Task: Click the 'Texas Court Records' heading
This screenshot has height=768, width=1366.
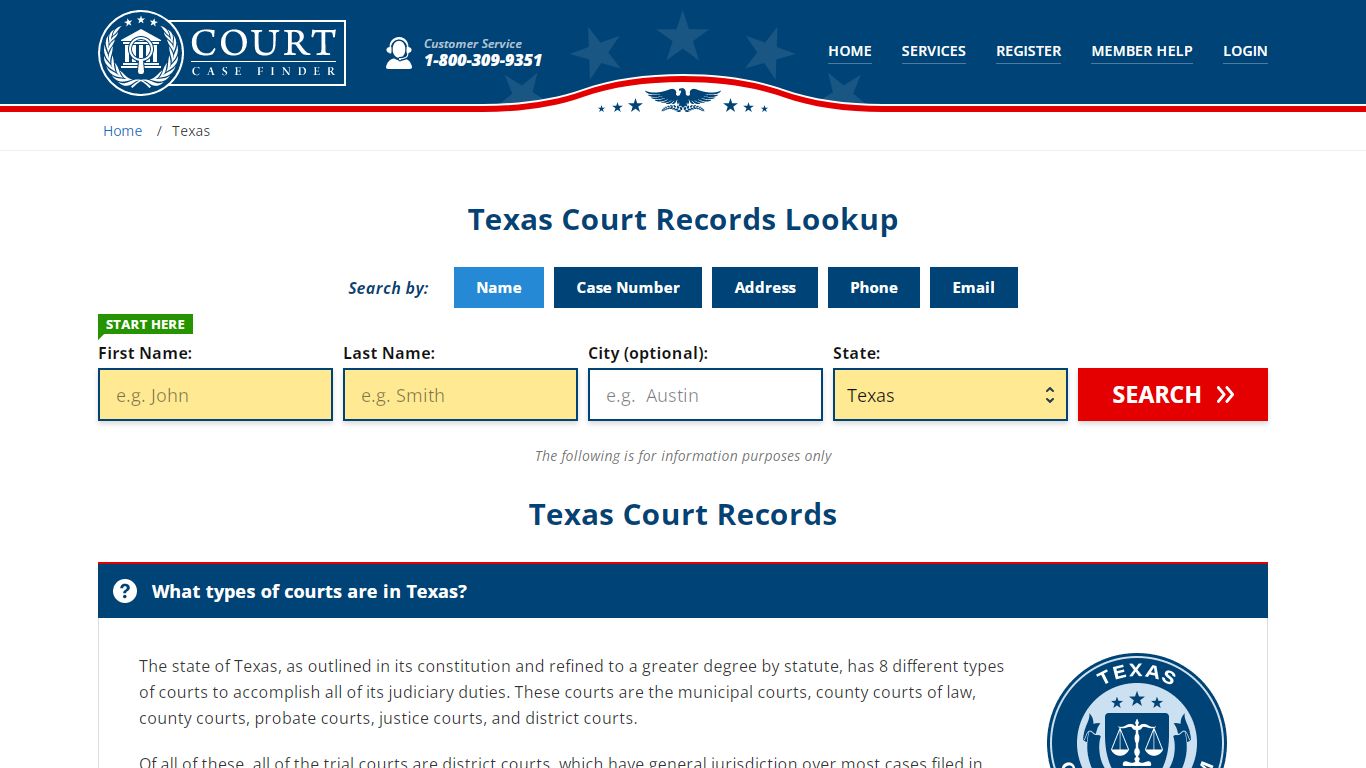Action: click(x=683, y=514)
